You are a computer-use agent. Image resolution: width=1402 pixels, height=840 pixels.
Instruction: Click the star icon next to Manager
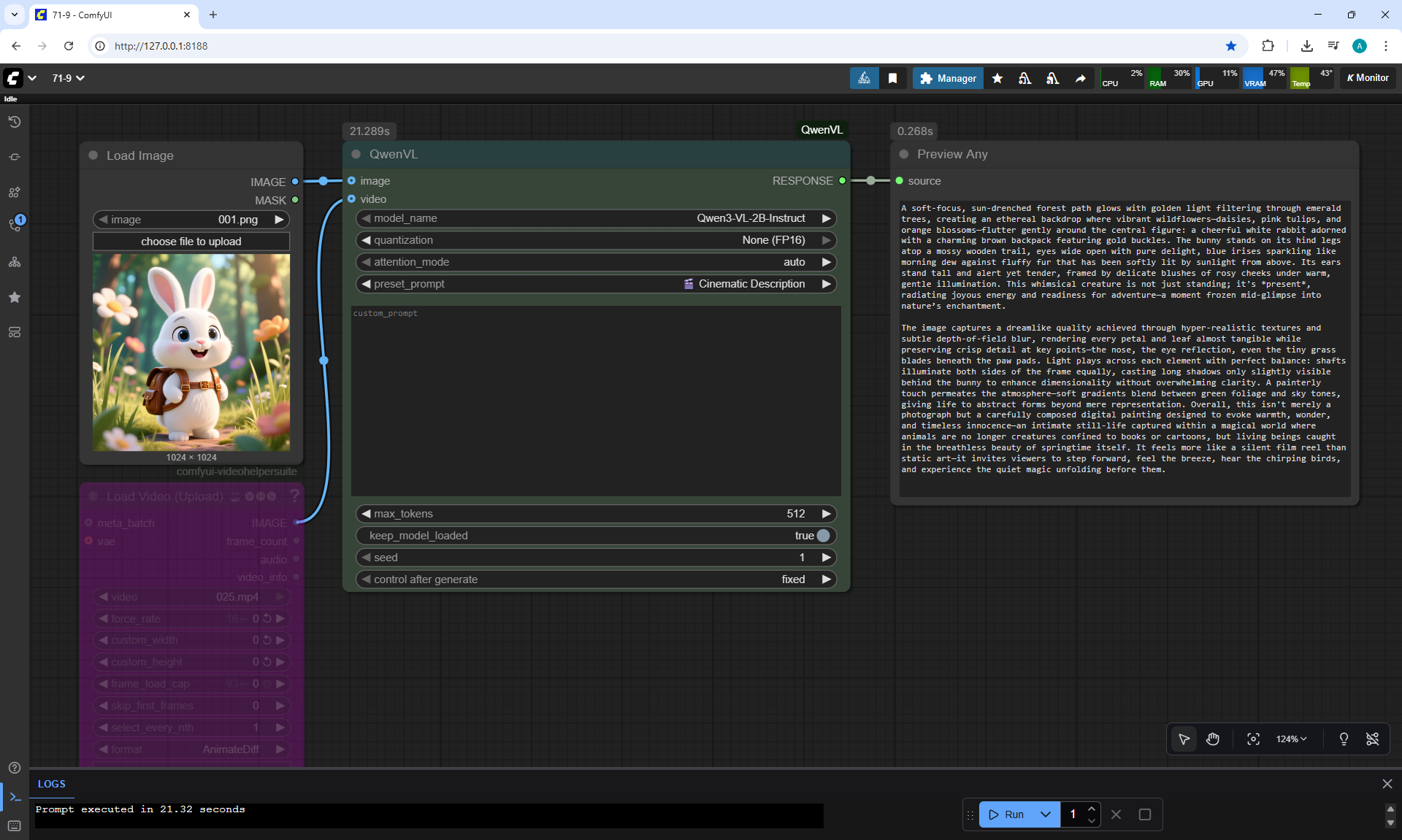pyautogui.click(x=997, y=78)
